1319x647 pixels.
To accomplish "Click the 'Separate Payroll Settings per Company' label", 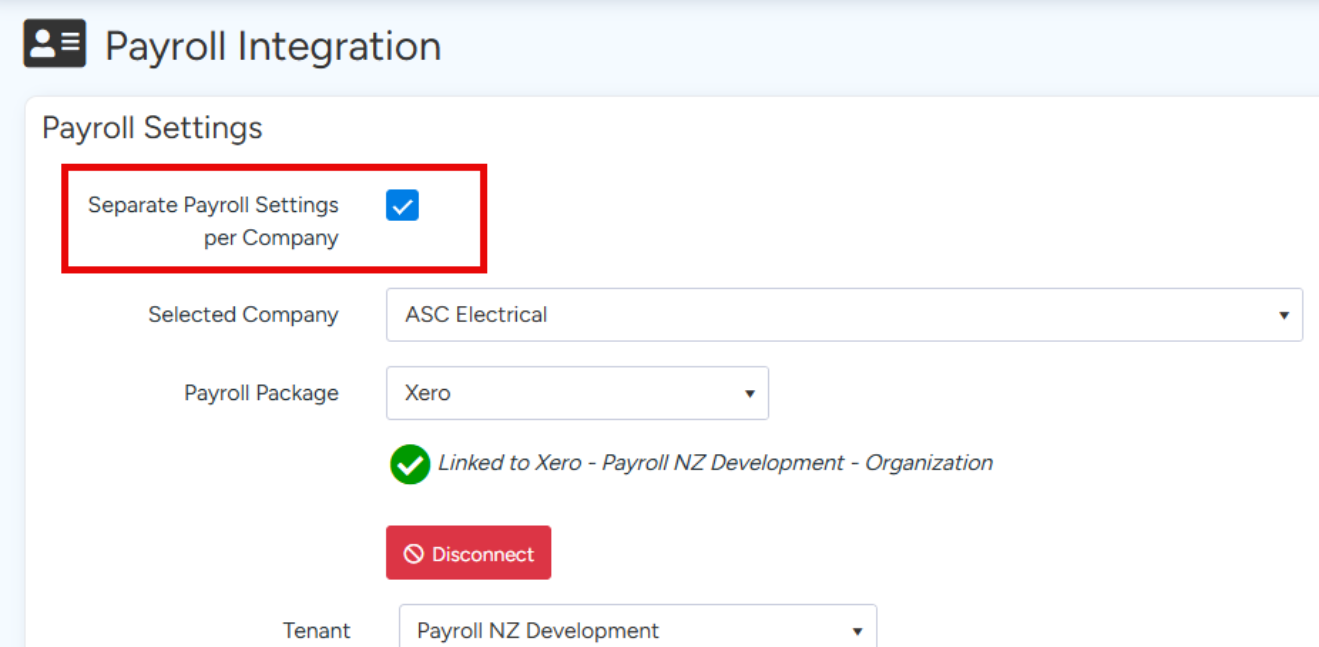I will 213,221.
